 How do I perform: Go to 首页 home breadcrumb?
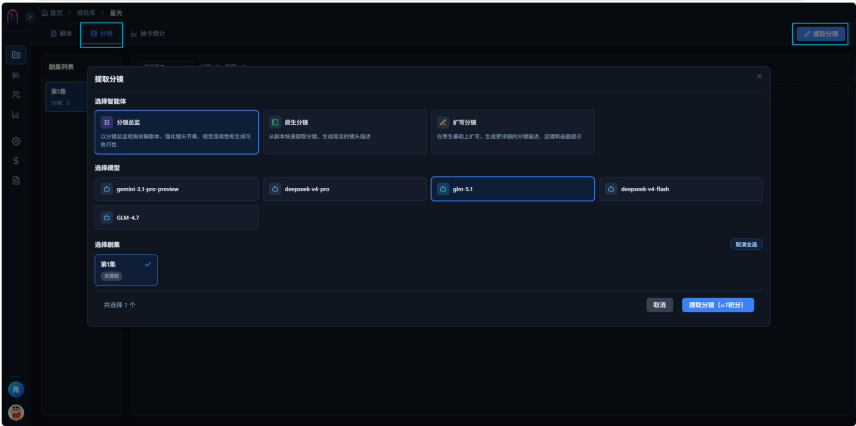pyautogui.click(x=52, y=13)
